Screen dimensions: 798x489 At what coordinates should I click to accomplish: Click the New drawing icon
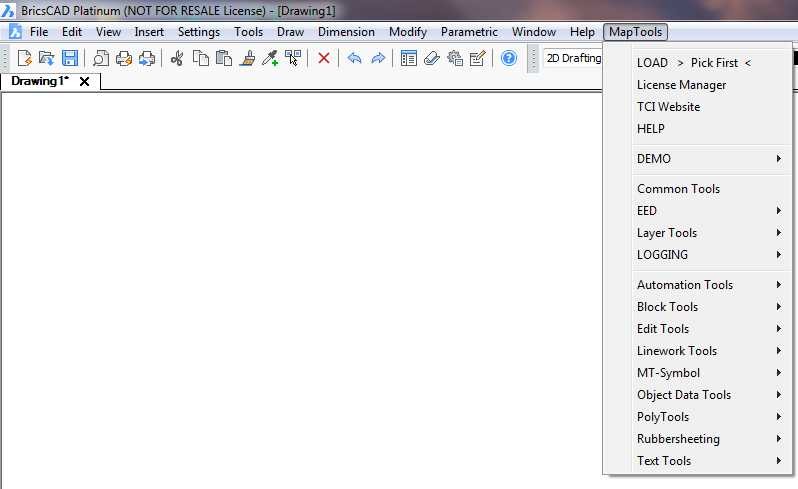[x=24, y=58]
